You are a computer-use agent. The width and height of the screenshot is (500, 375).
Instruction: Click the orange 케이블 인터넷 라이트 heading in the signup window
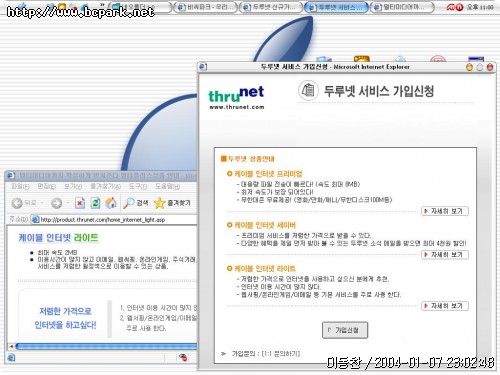coord(265,269)
